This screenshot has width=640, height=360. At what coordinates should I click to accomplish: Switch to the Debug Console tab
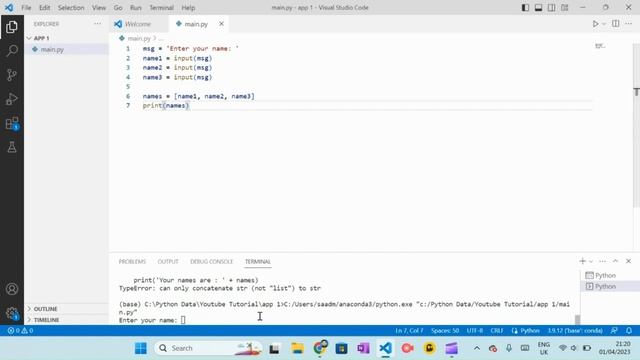[211, 262]
